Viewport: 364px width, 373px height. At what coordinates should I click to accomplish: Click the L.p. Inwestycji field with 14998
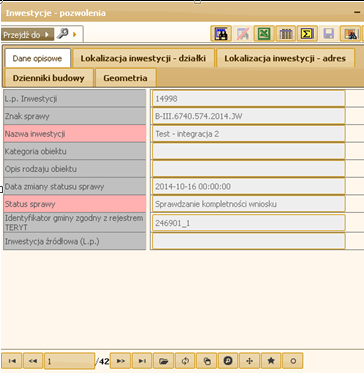click(248, 99)
